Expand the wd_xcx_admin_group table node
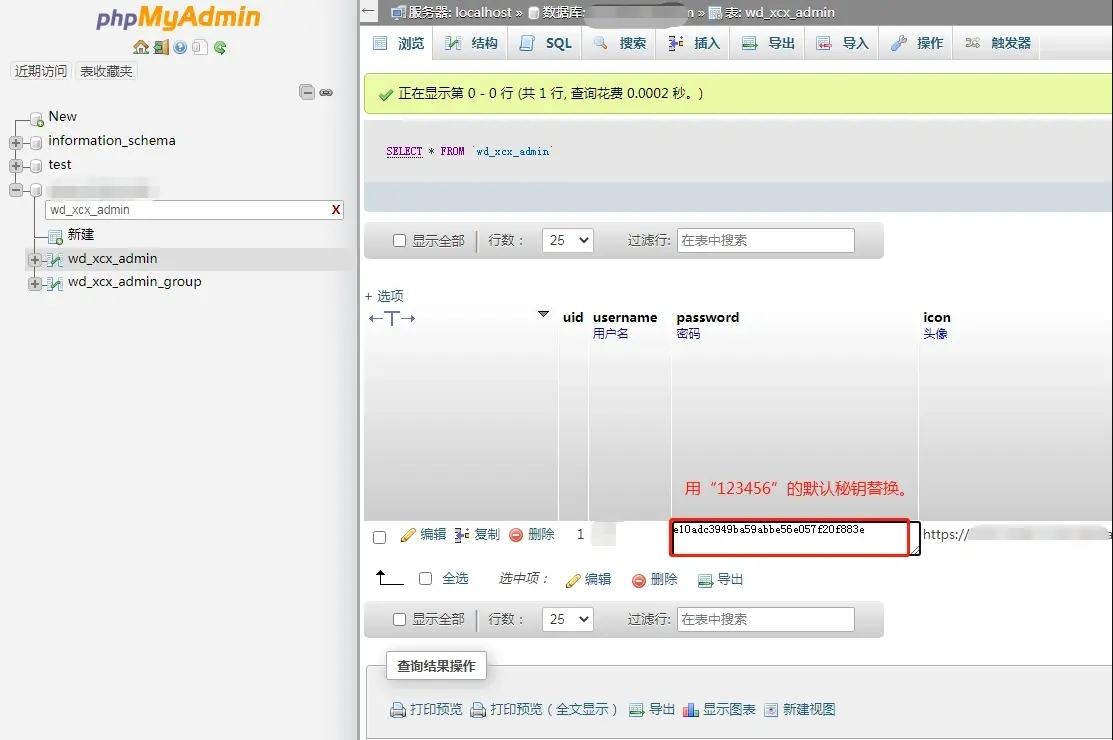1113x740 pixels. tap(35, 283)
